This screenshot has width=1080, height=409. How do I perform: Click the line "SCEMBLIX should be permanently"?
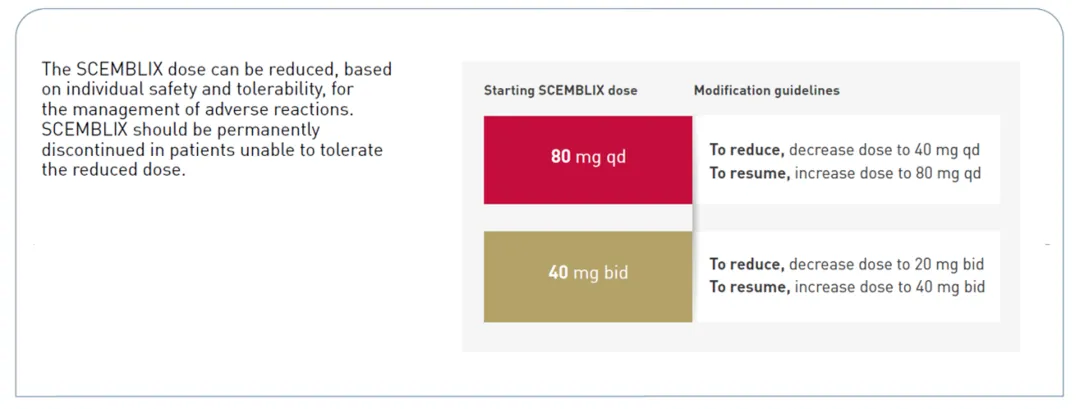point(181,129)
